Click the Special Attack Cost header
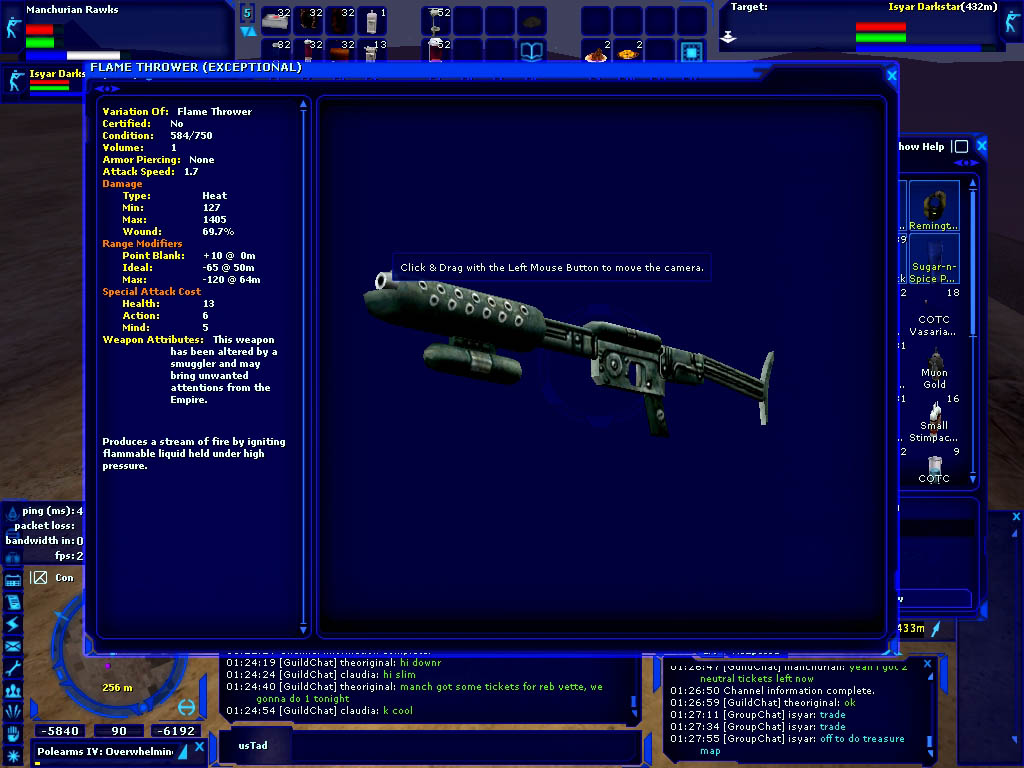 point(152,291)
